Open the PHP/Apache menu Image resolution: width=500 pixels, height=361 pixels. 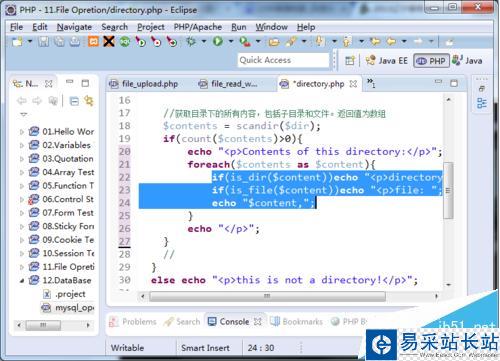pos(198,27)
